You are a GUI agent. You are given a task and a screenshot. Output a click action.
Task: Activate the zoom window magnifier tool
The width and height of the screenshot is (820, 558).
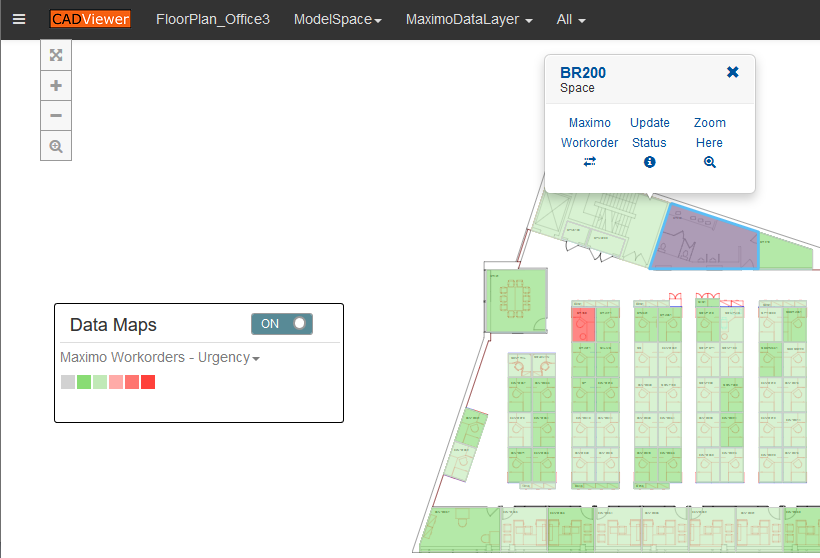click(x=56, y=146)
